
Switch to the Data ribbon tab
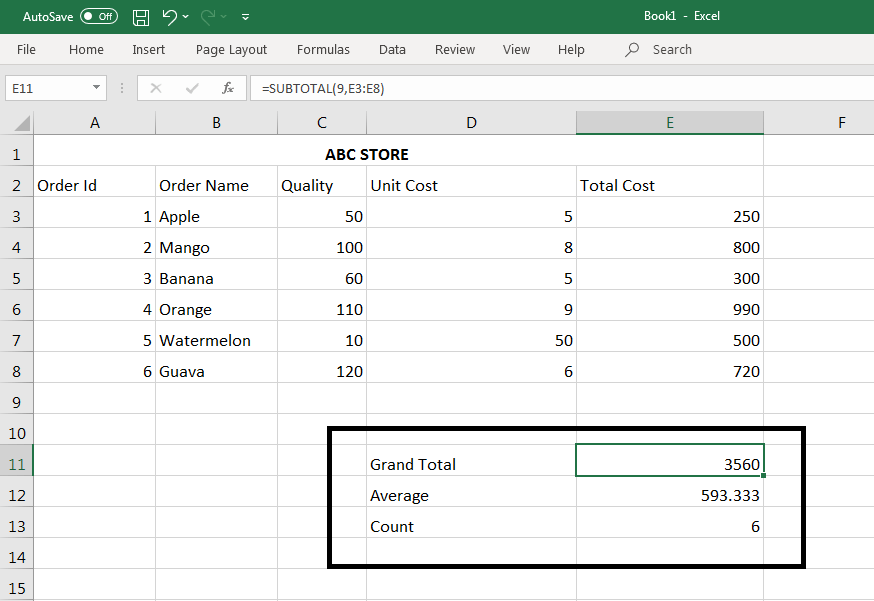[392, 49]
